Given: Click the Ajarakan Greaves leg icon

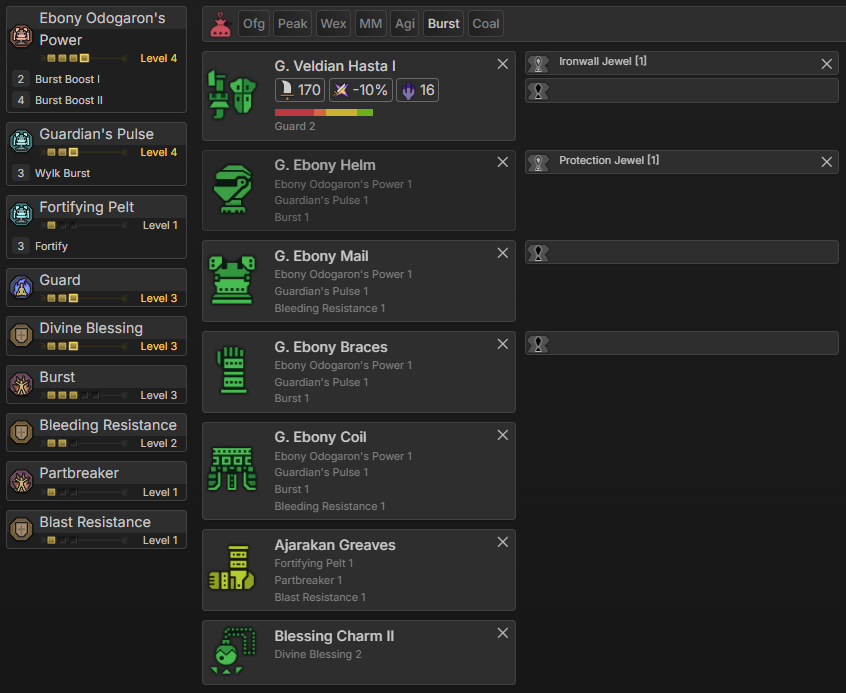Looking at the screenshot, I should point(233,569).
